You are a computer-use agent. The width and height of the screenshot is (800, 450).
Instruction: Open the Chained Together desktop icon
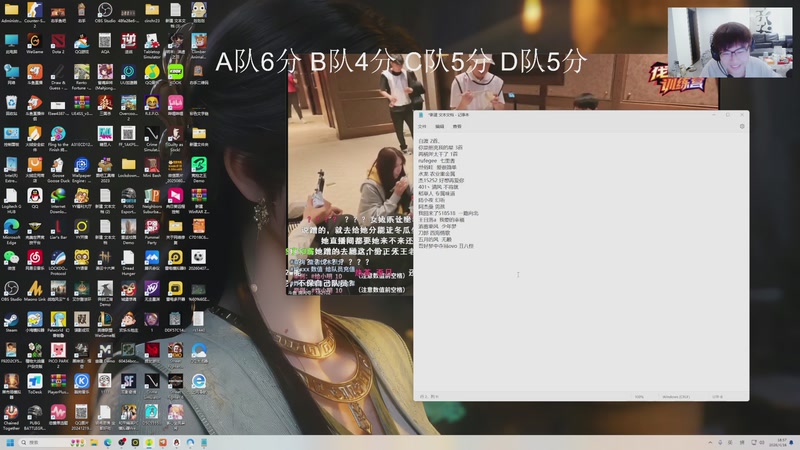[11, 418]
